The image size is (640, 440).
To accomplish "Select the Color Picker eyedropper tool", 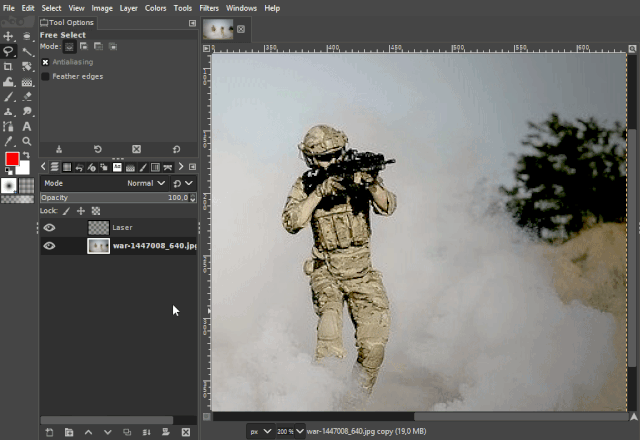I will coord(8,141).
